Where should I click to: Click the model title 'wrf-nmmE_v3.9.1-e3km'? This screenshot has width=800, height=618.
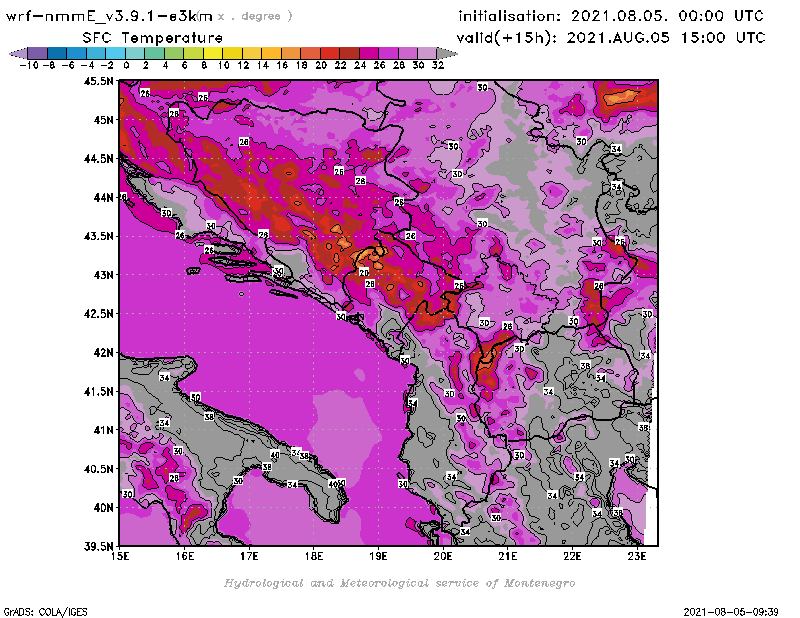109,16
